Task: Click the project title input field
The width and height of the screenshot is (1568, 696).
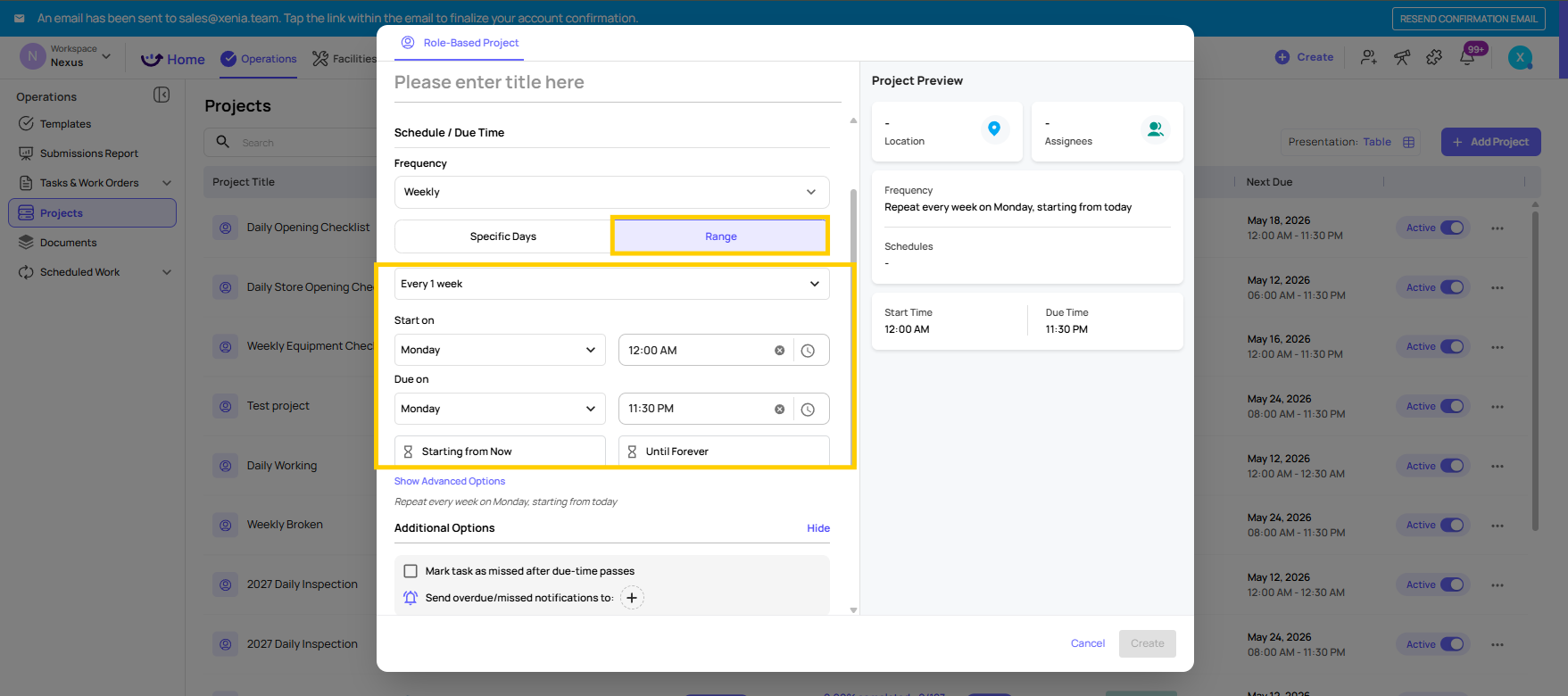Action: coord(618,82)
